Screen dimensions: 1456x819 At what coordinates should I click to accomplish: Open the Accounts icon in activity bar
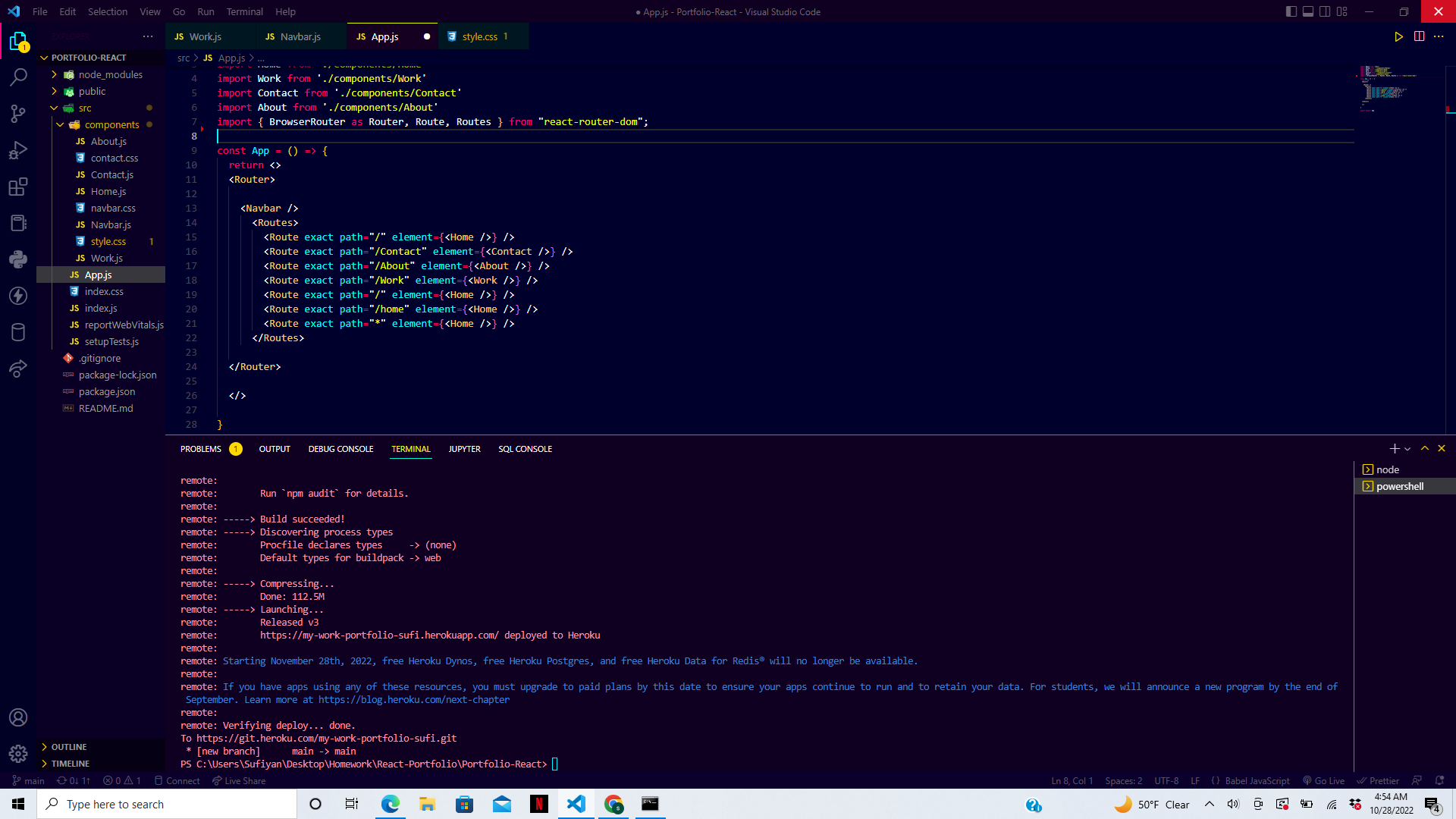pyautogui.click(x=18, y=717)
